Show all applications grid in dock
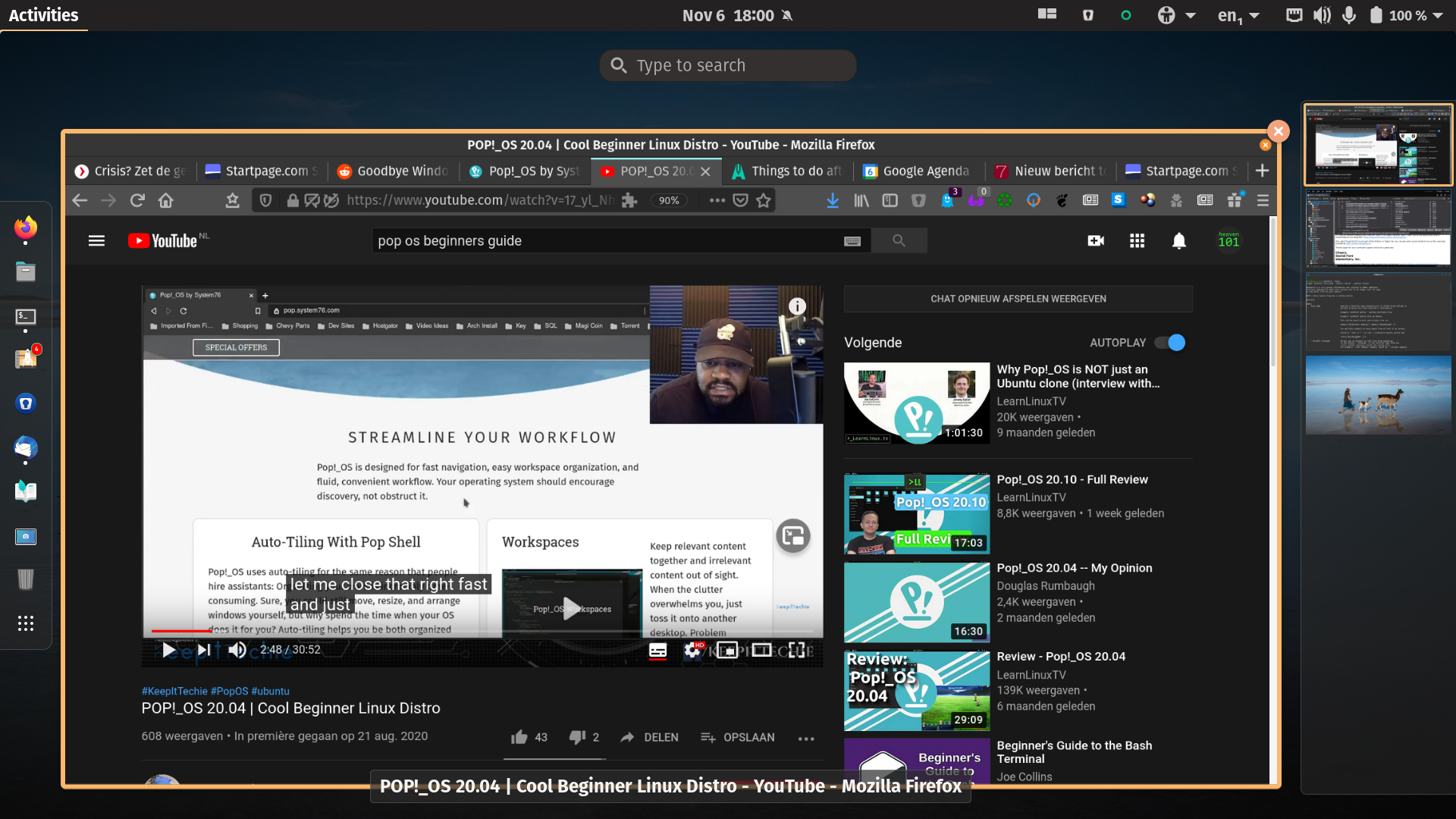This screenshot has height=819, width=1456. [x=26, y=623]
